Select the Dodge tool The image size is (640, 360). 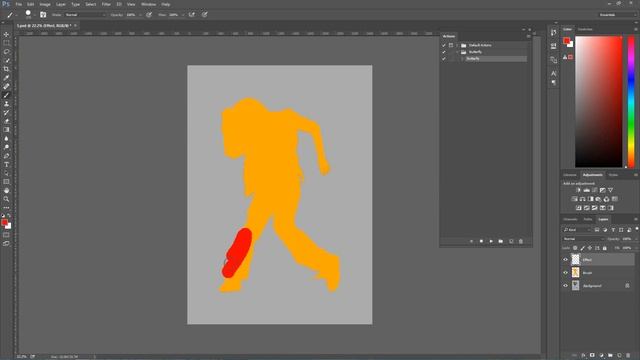(x=6, y=147)
